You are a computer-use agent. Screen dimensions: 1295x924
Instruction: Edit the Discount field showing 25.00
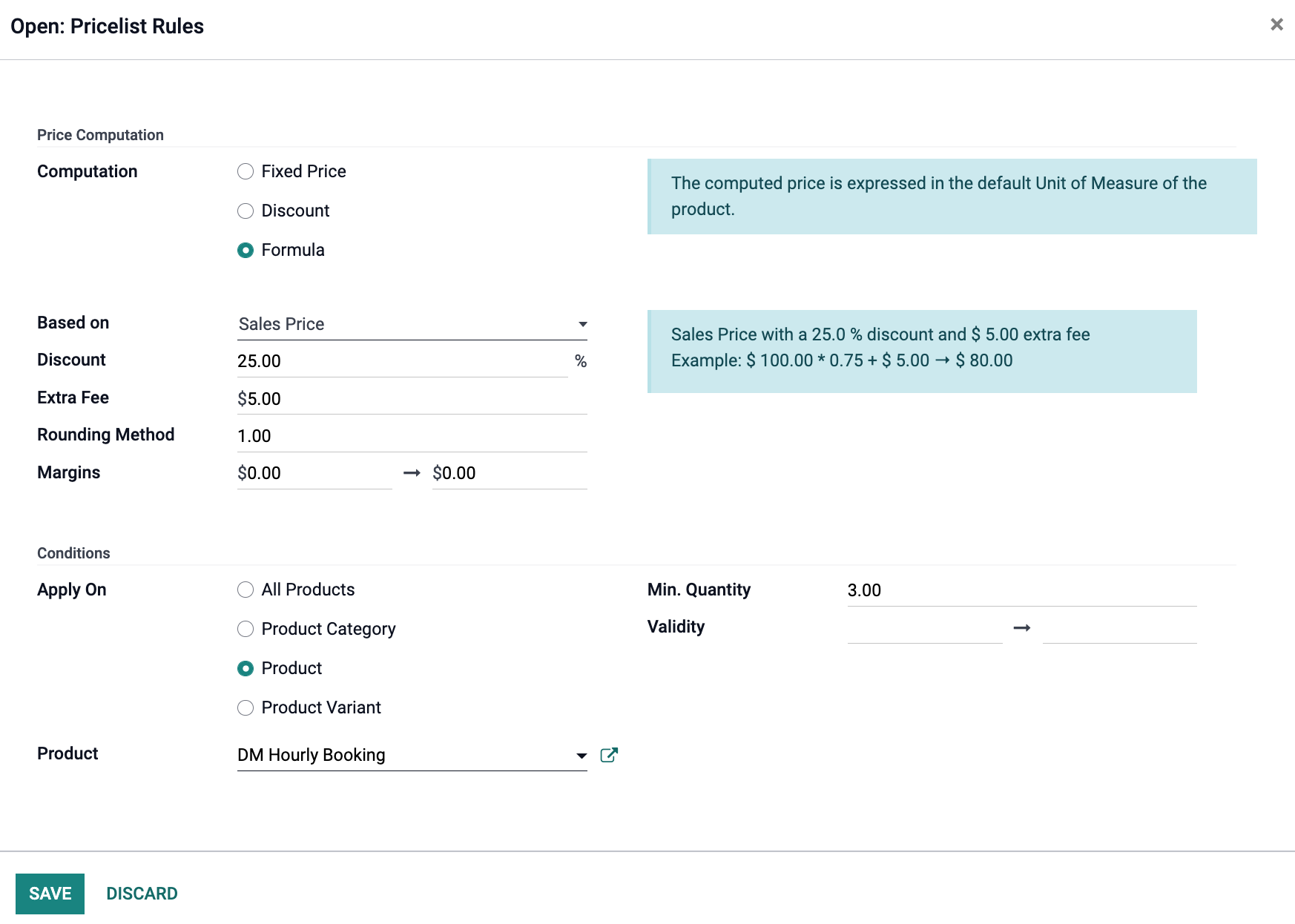pyautogui.click(x=403, y=361)
